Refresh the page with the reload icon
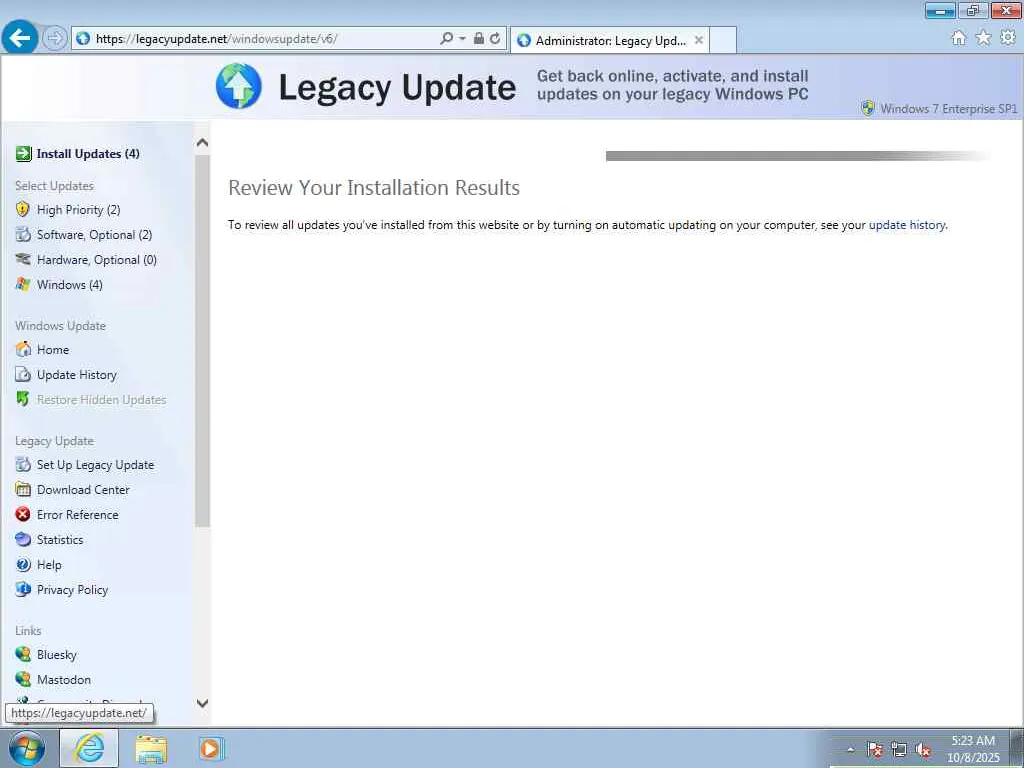 [x=496, y=39]
